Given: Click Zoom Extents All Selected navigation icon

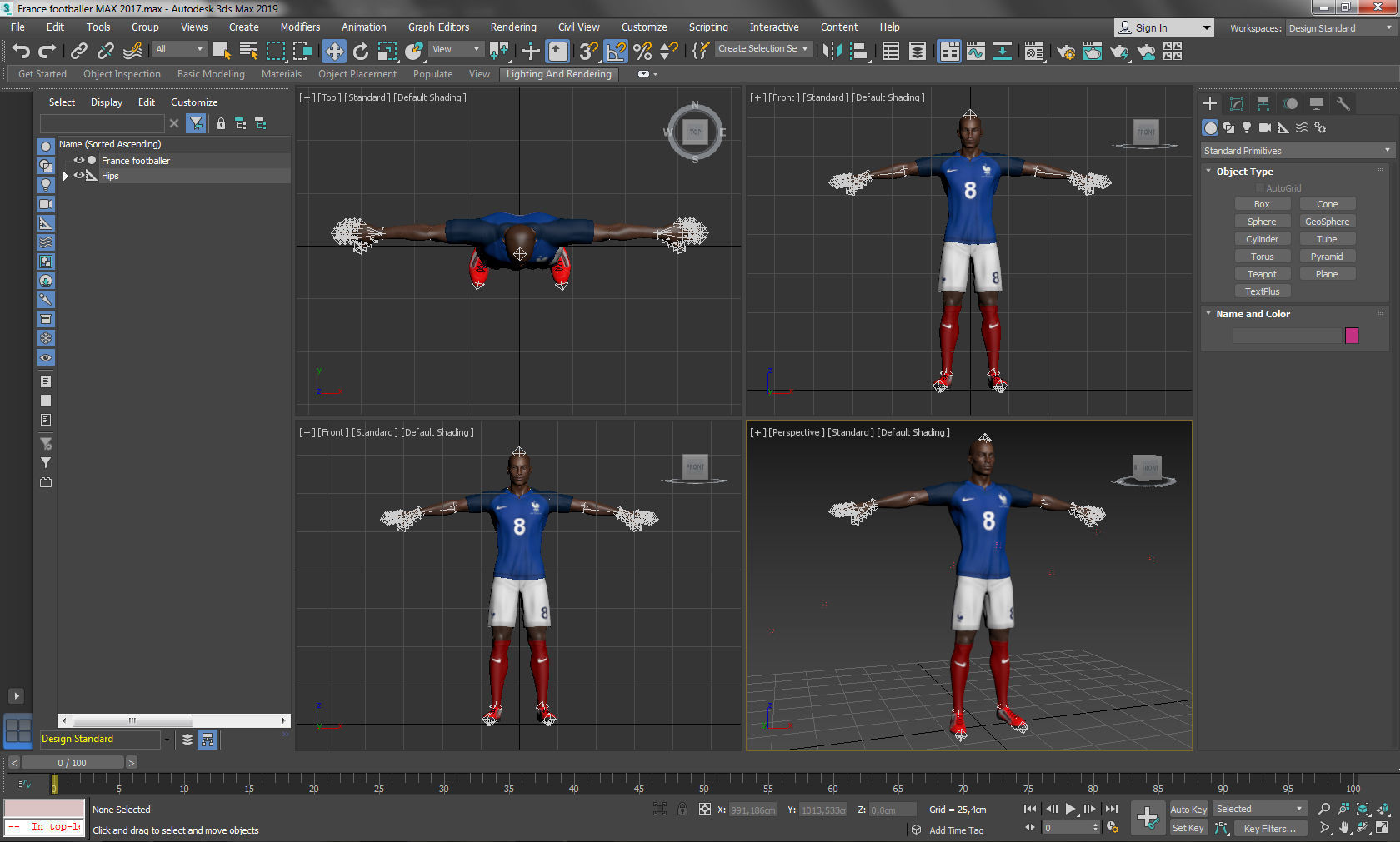Looking at the screenshot, I should (1382, 809).
